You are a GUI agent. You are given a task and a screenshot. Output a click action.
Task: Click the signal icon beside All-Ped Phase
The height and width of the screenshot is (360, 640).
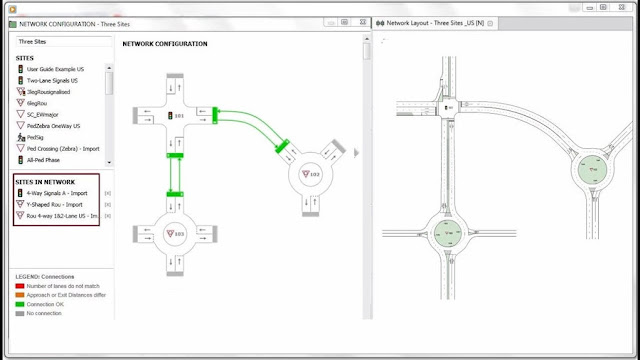[x=20, y=160]
